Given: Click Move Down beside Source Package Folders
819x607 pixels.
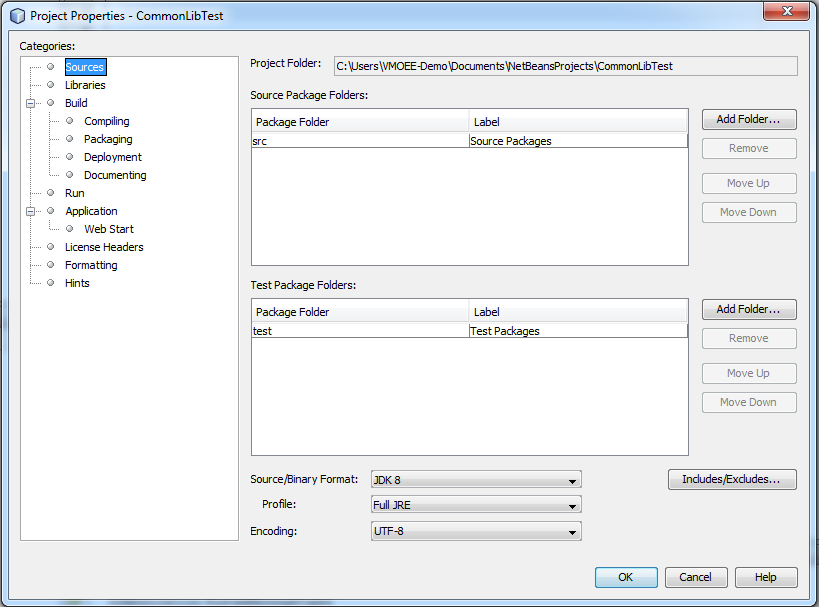Looking at the screenshot, I should pos(749,213).
